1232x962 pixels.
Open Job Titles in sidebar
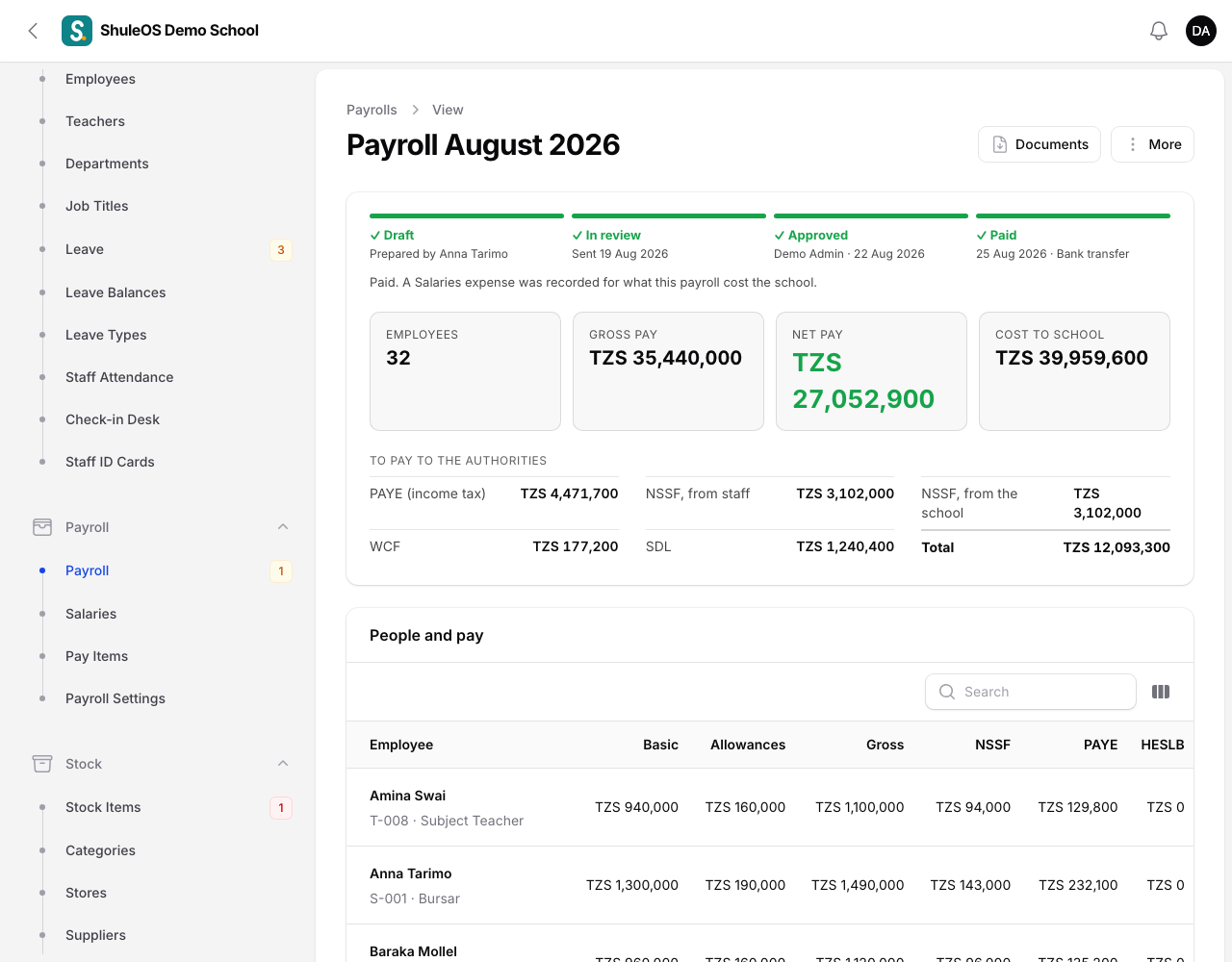pos(96,206)
